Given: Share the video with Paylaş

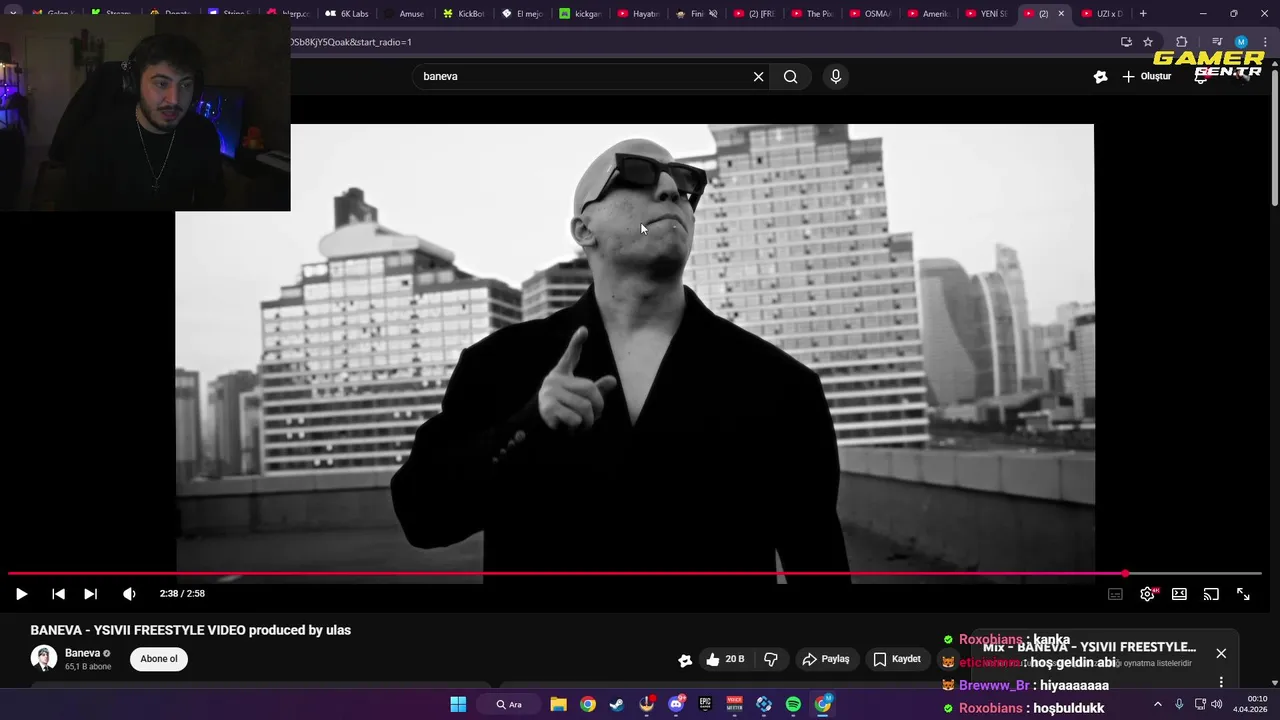Looking at the screenshot, I should (x=826, y=659).
